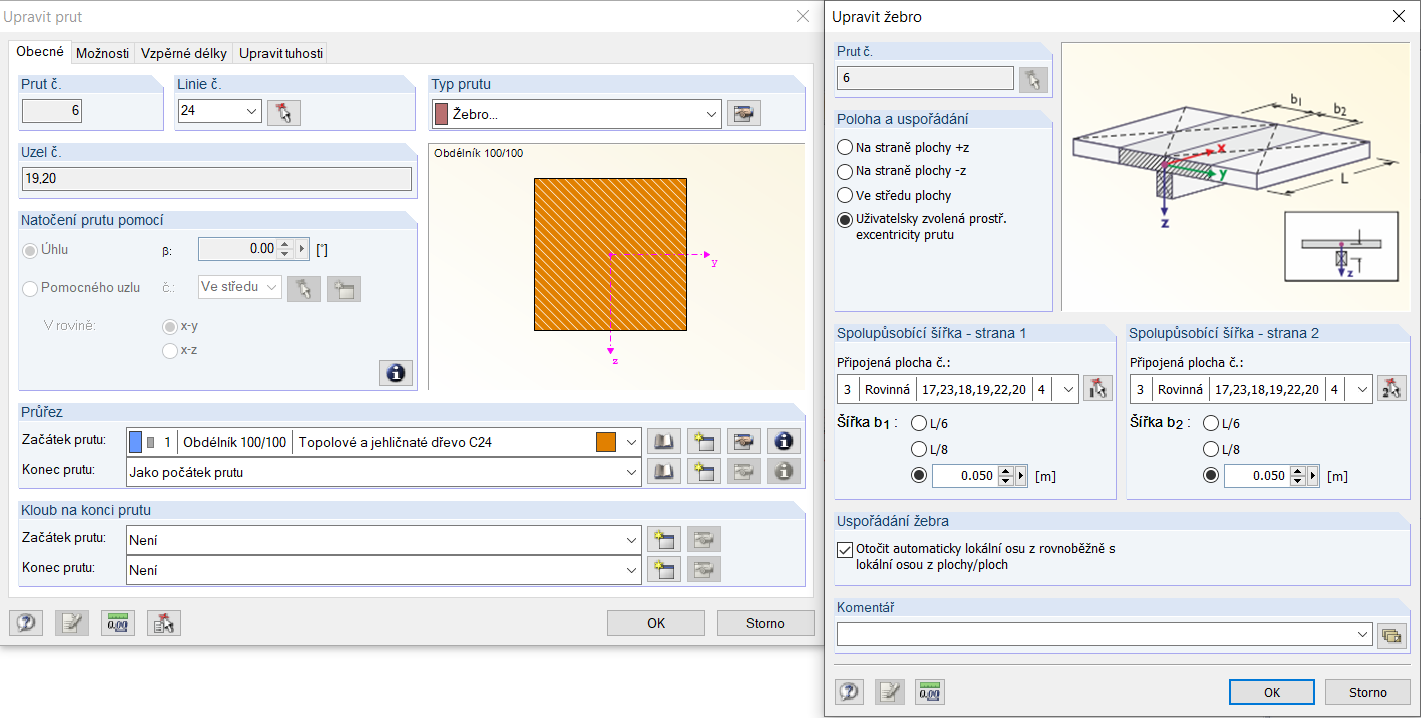This screenshot has width=1421, height=718.
Task: Click blue cross-section color swatch in Začátek prutu
Action: (136, 442)
